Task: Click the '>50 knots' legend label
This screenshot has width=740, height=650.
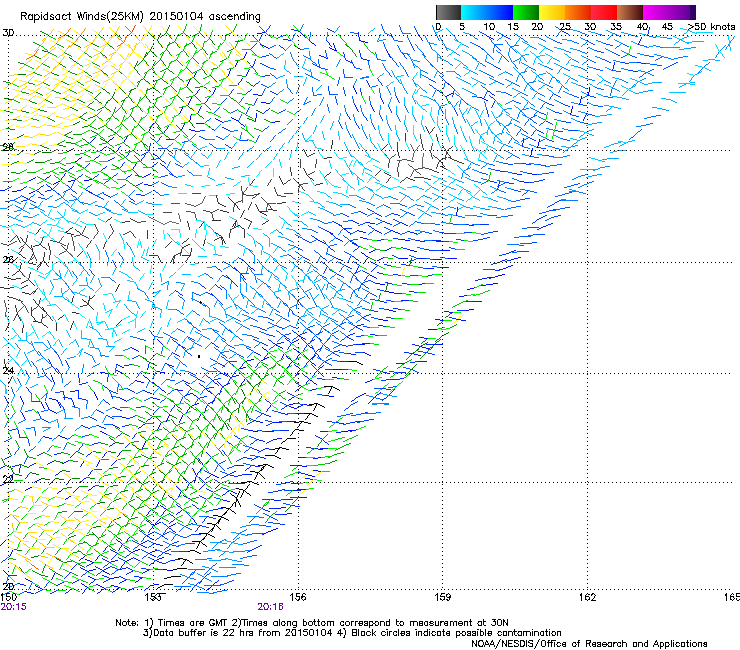Action: coord(711,27)
